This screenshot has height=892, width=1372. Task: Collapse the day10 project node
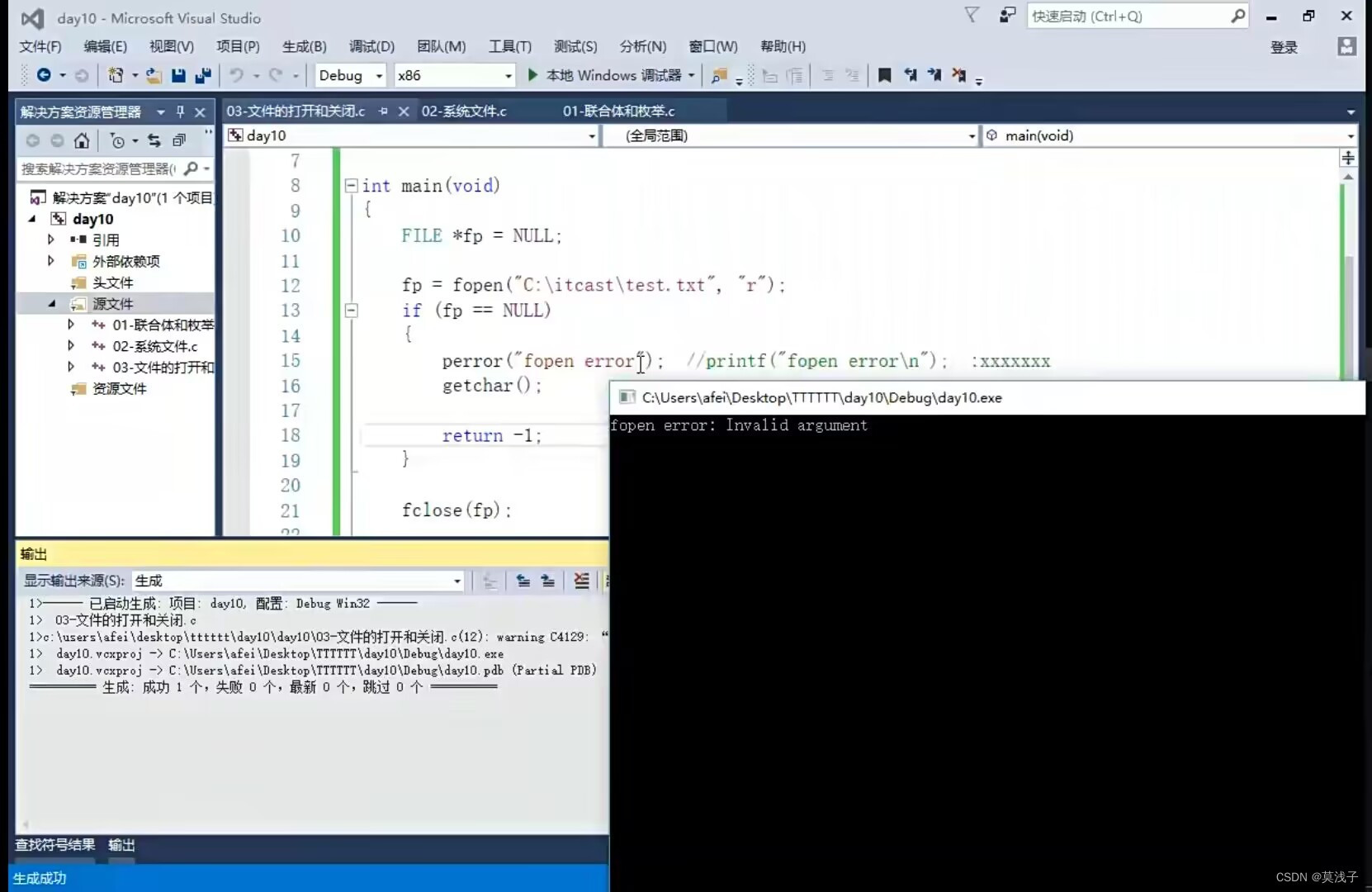tap(32, 219)
